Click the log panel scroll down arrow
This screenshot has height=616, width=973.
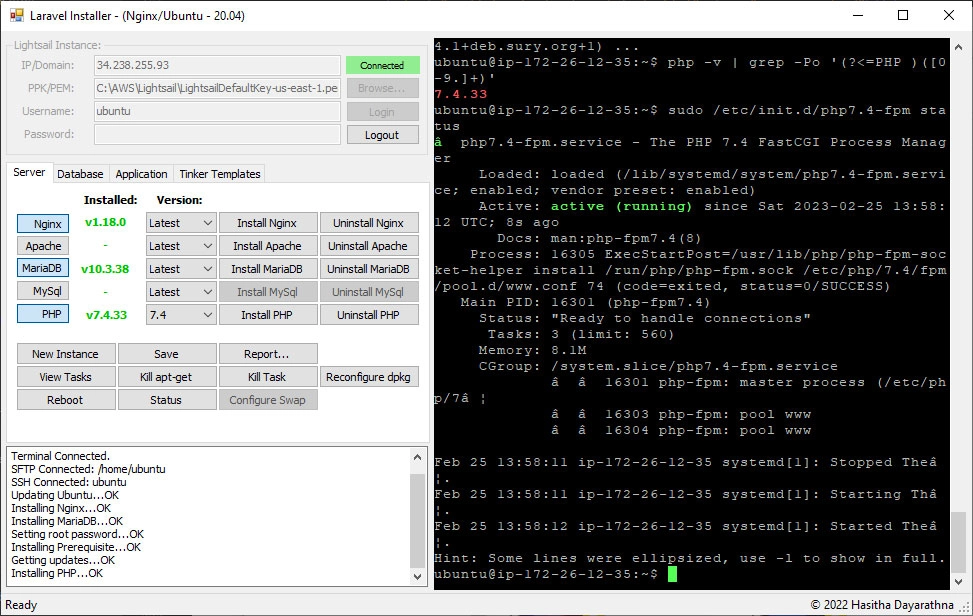(x=418, y=576)
